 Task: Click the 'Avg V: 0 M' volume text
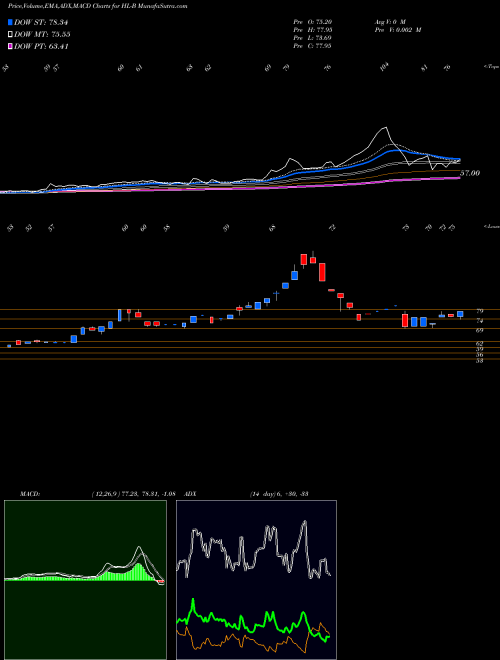[389, 21]
